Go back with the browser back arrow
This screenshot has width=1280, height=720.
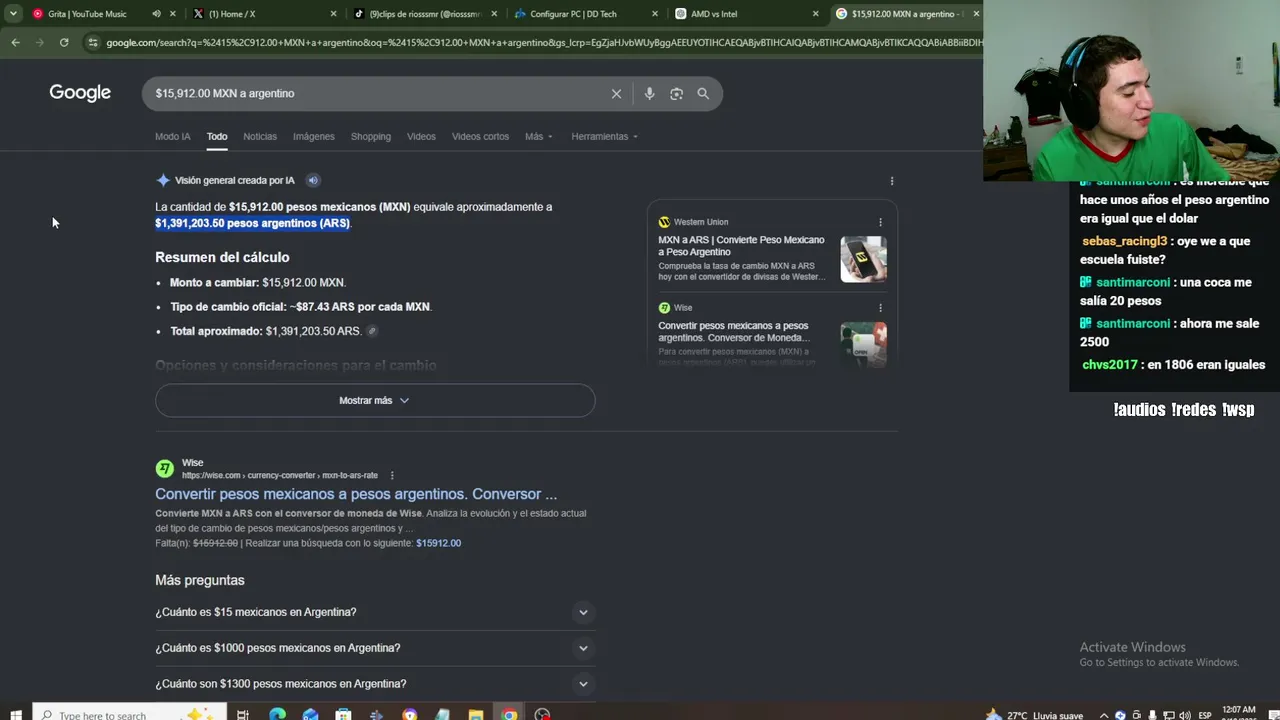tap(15, 42)
